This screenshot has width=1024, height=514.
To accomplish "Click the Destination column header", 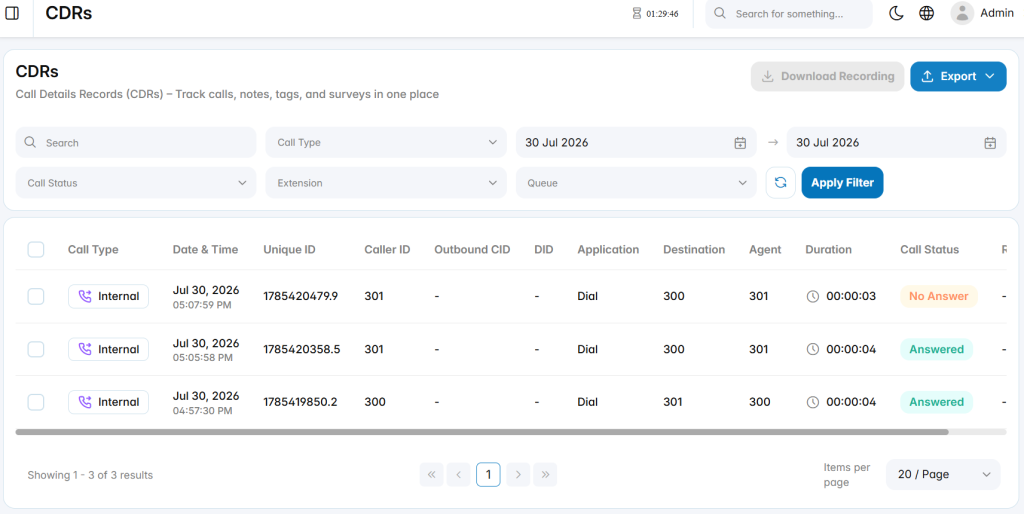I will (x=694, y=249).
